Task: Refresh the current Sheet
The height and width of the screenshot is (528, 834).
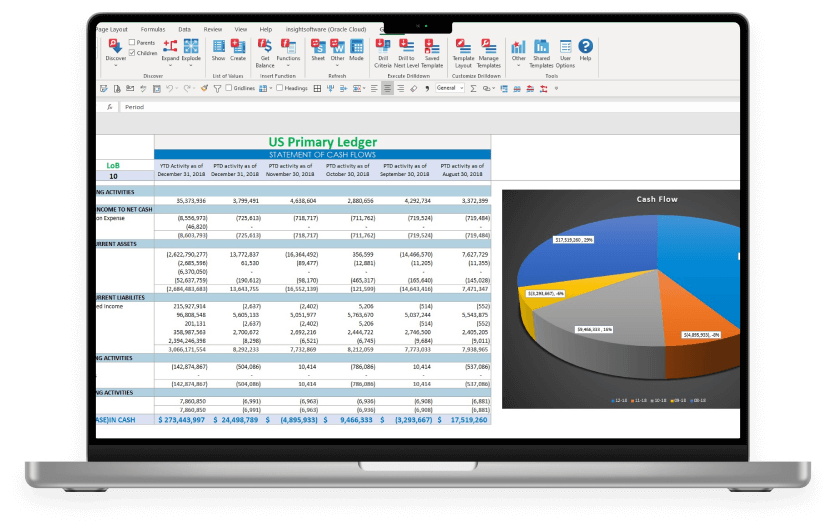Action: [317, 46]
